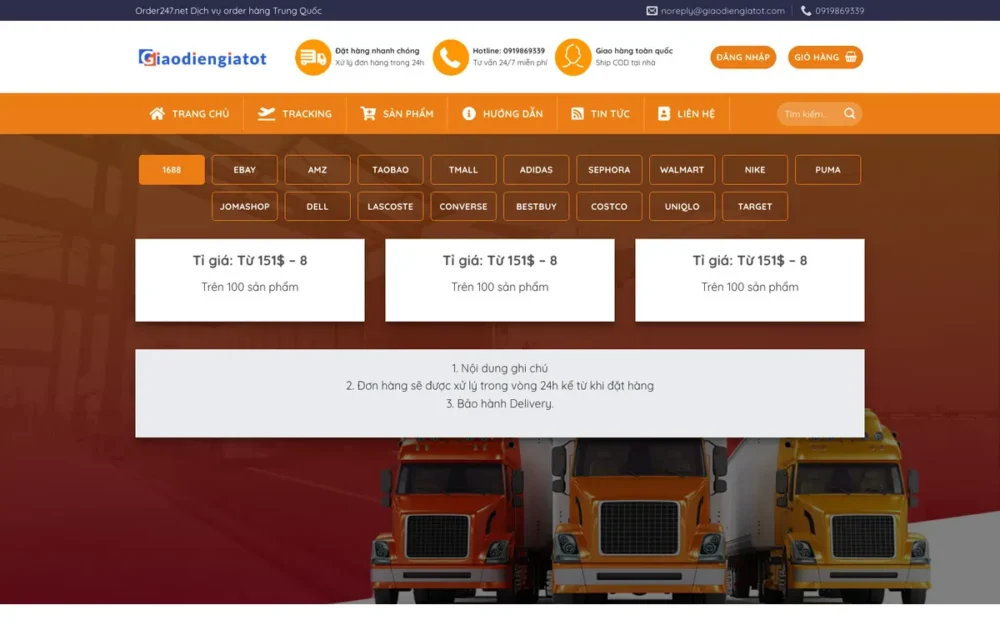Image resolution: width=1000 pixels, height=625 pixels.
Task: Click the basket icon in Giỏ Hàng
Action: click(851, 57)
